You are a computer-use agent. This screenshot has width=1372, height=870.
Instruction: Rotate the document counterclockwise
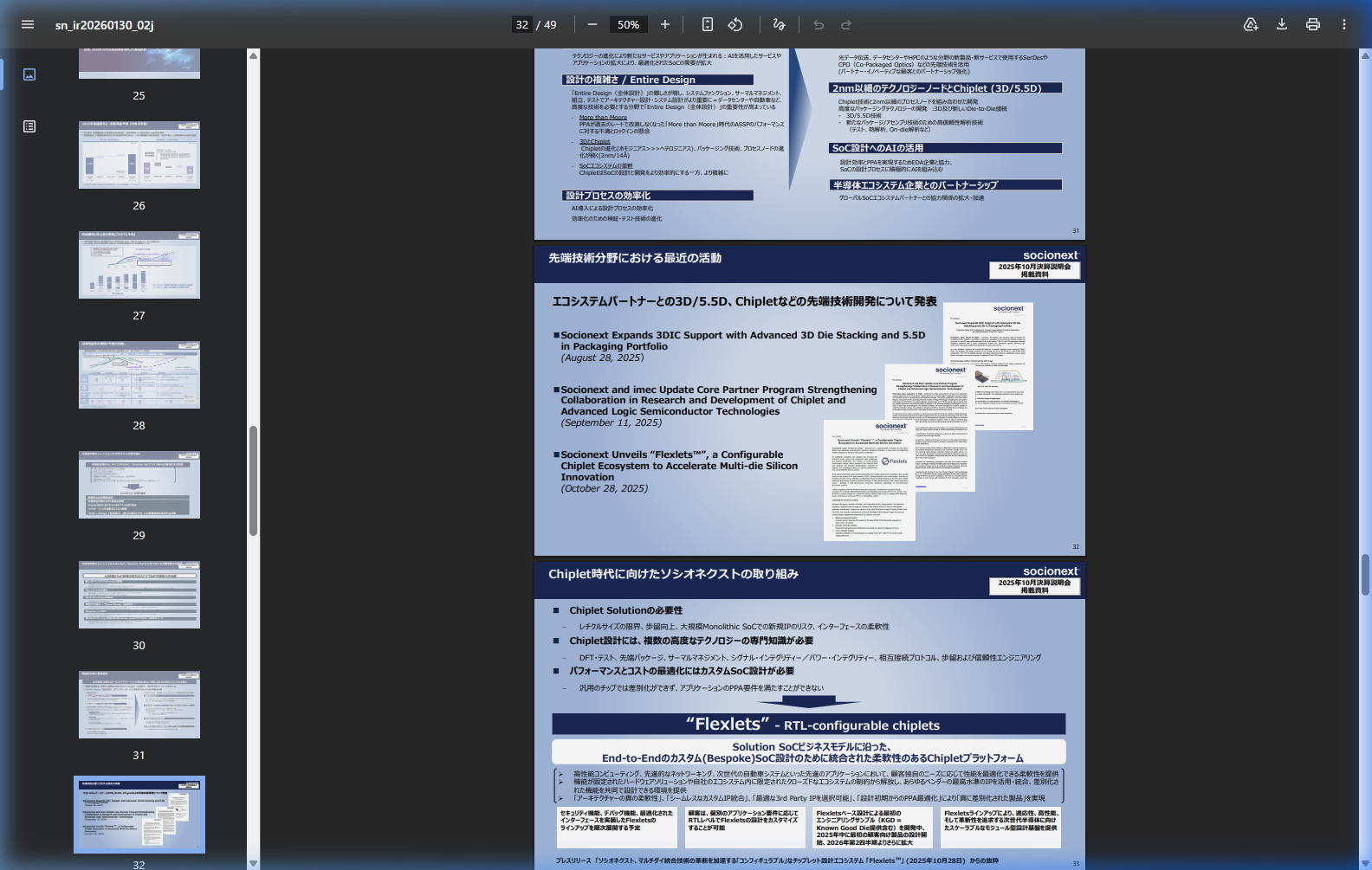point(735,24)
